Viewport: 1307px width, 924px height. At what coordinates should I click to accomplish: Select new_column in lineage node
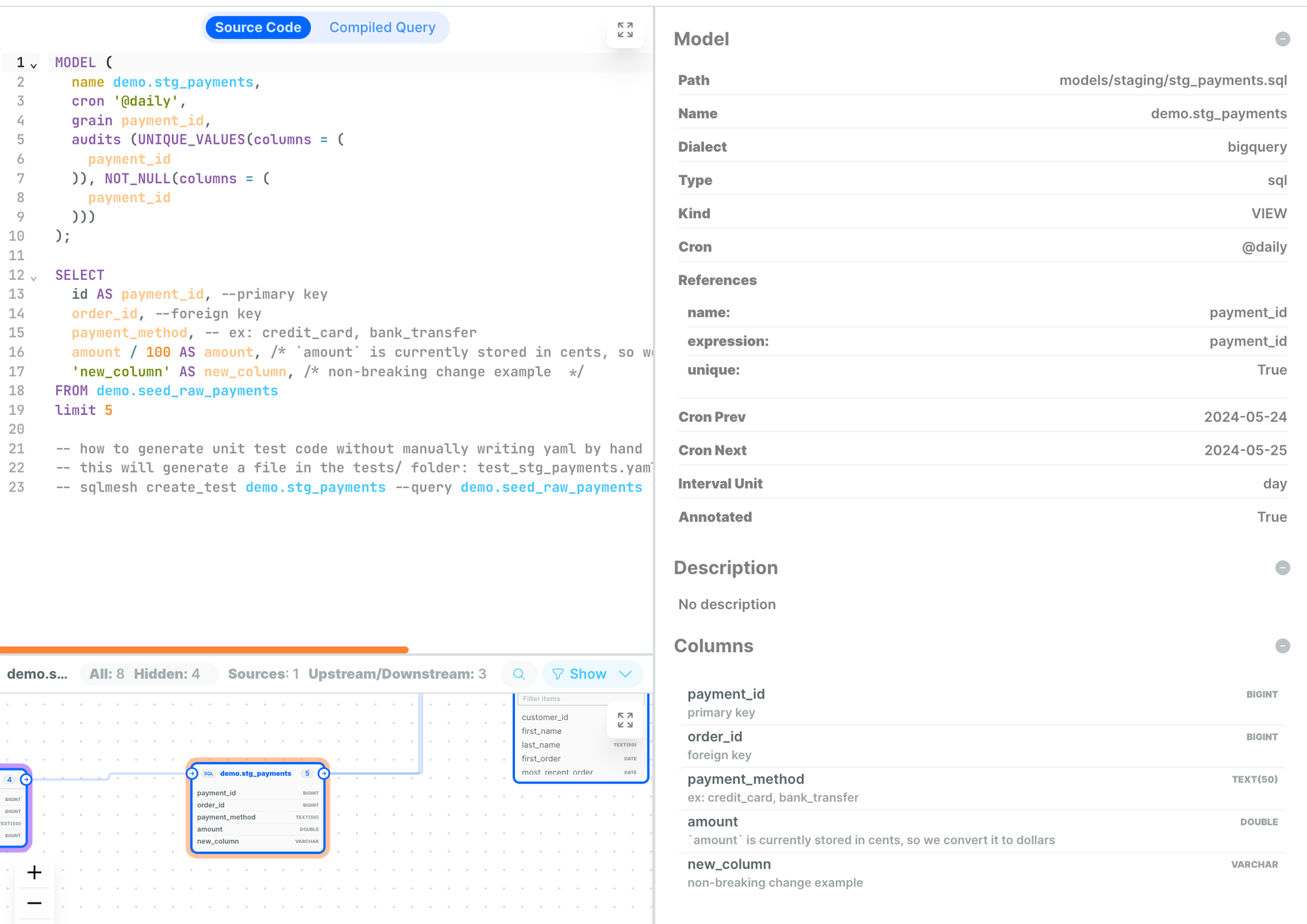(257, 841)
